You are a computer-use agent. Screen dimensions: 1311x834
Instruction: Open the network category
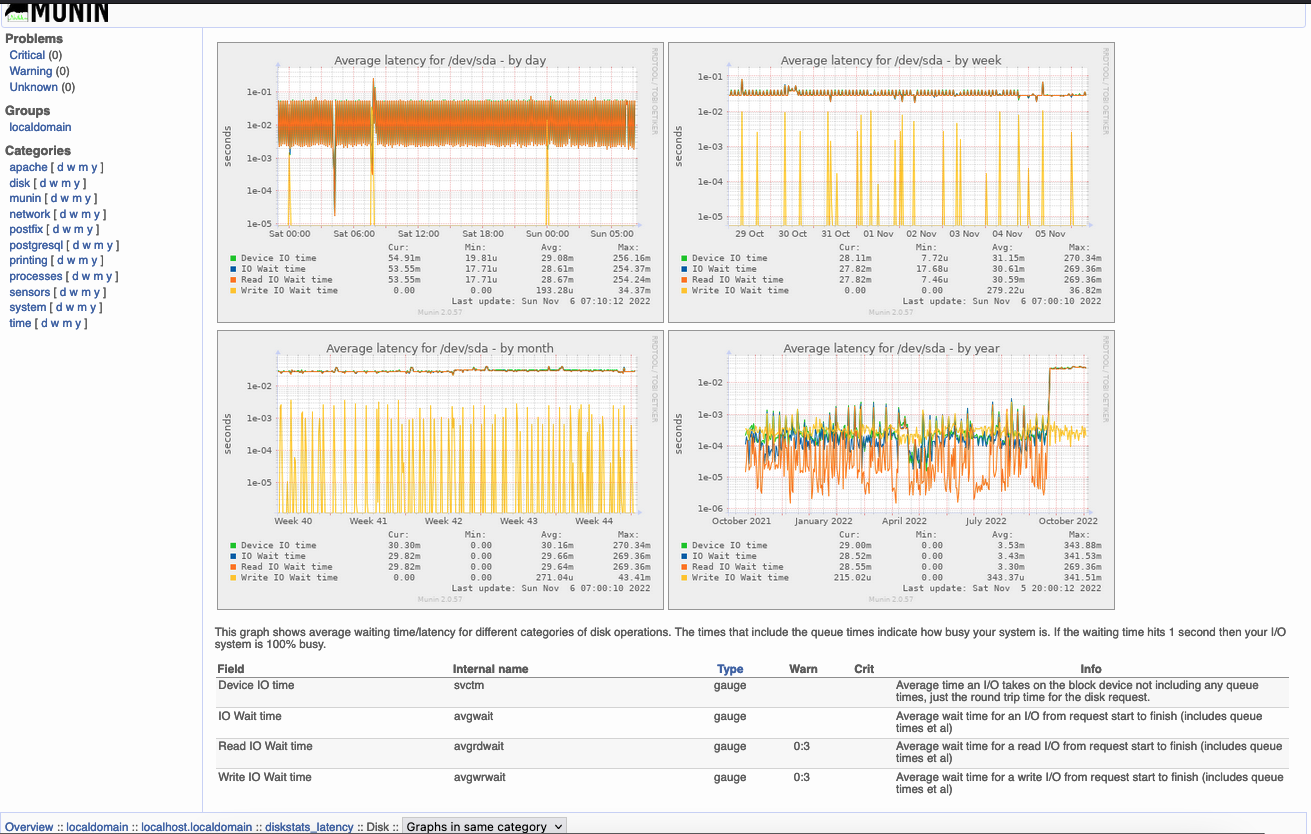pyautogui.click(x=30, y=215)
